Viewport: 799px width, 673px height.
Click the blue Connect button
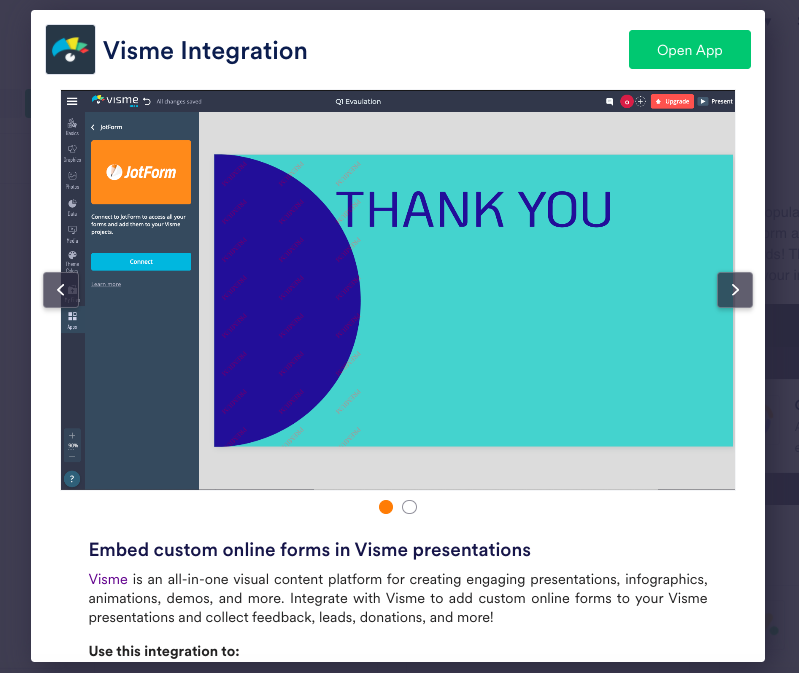tap(141, 261)
